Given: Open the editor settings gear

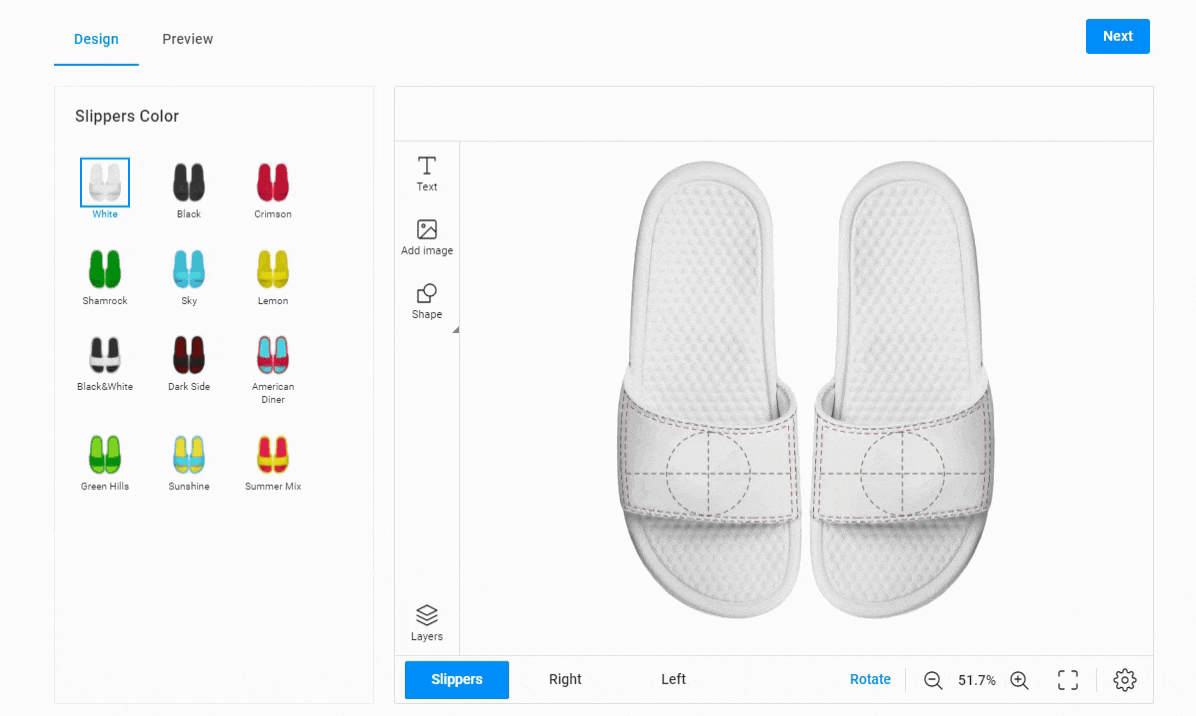Looking at the screenshot, I should 1124,680.
